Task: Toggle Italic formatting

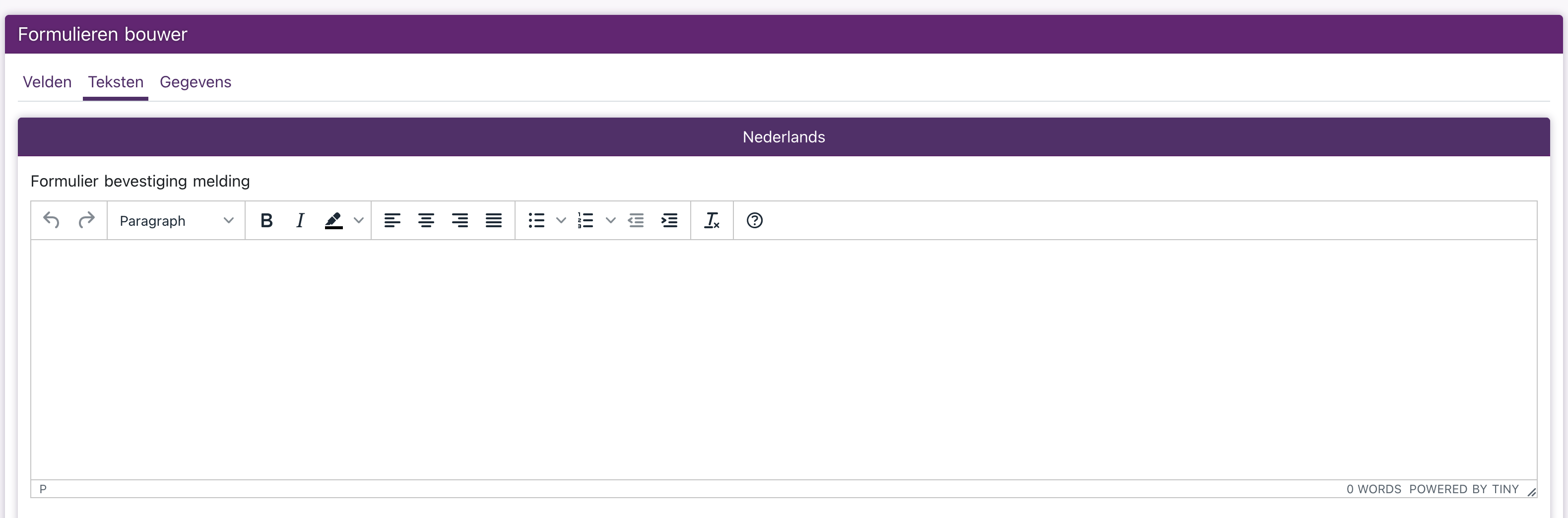Action: (300, 220)
